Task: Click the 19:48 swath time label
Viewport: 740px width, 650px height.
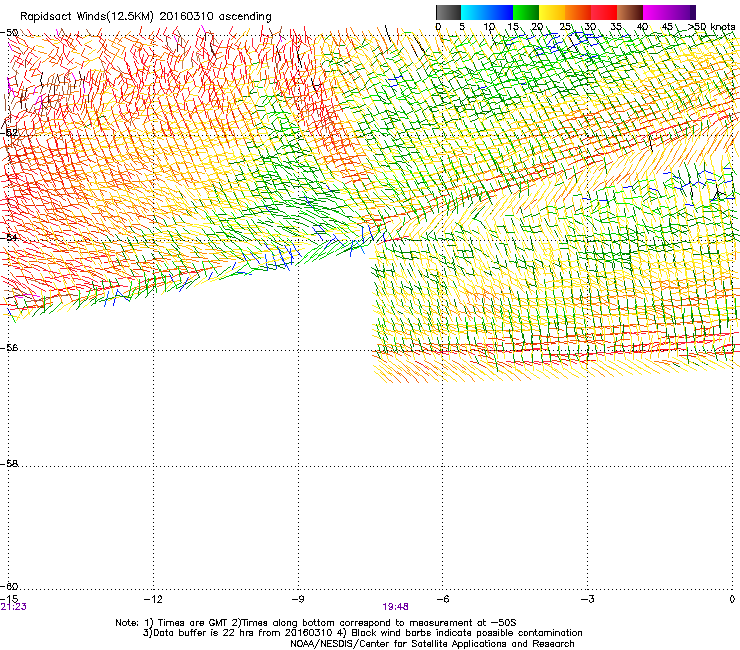Action: (x=395, y=607)
